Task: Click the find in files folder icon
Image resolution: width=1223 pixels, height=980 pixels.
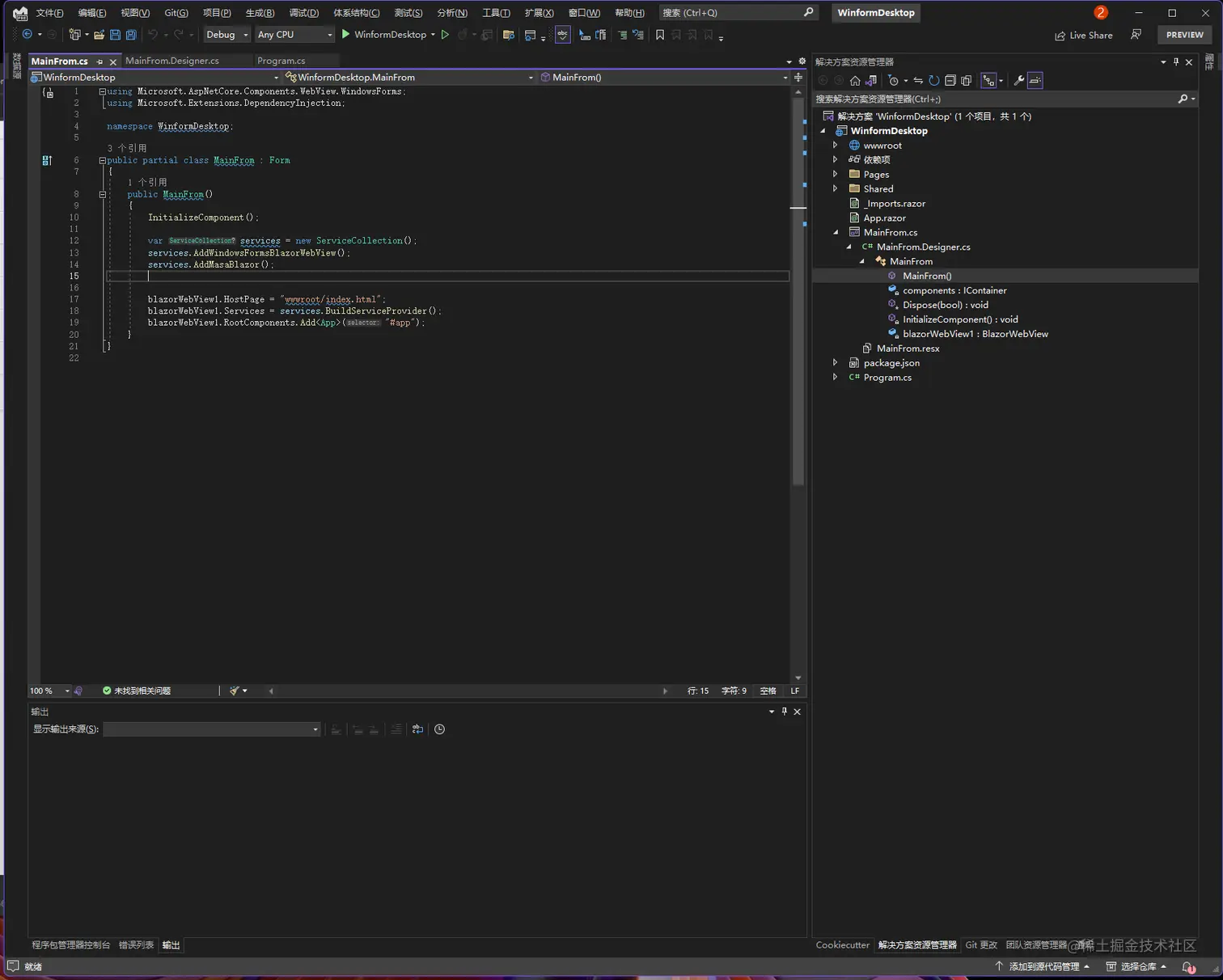Action: pyautogui.click(x=509, y=35)
